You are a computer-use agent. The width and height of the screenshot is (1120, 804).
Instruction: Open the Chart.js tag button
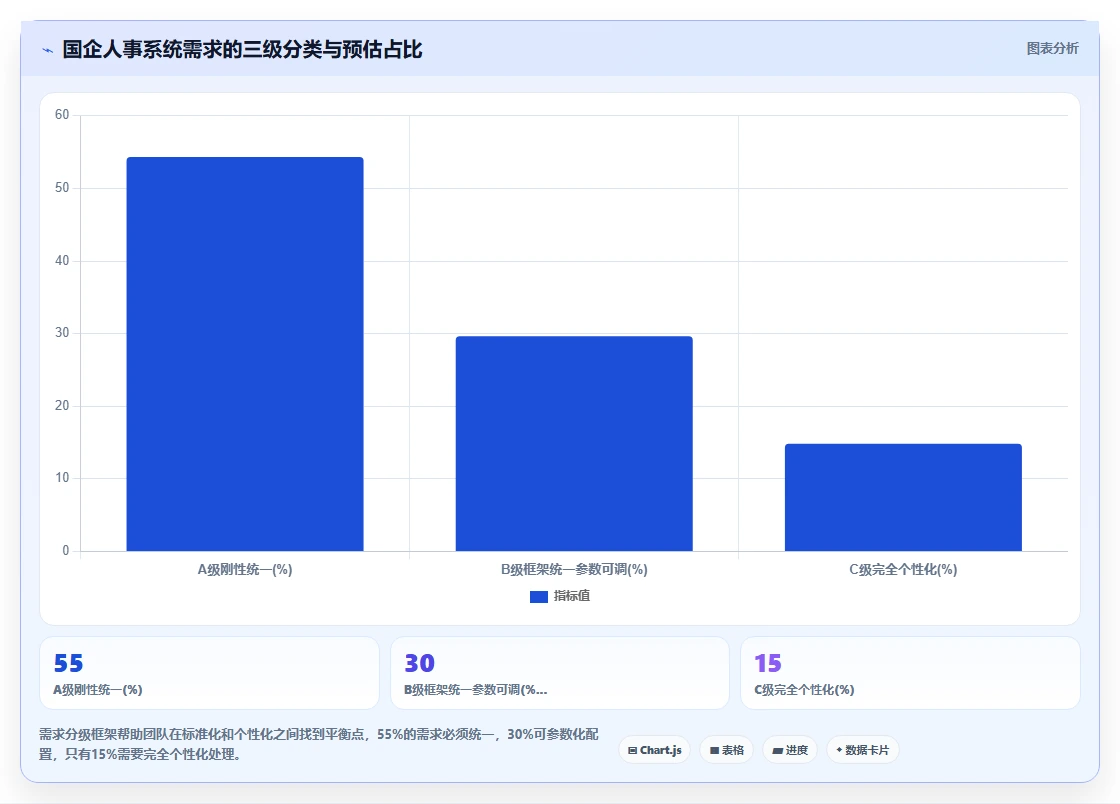(654, 750)
